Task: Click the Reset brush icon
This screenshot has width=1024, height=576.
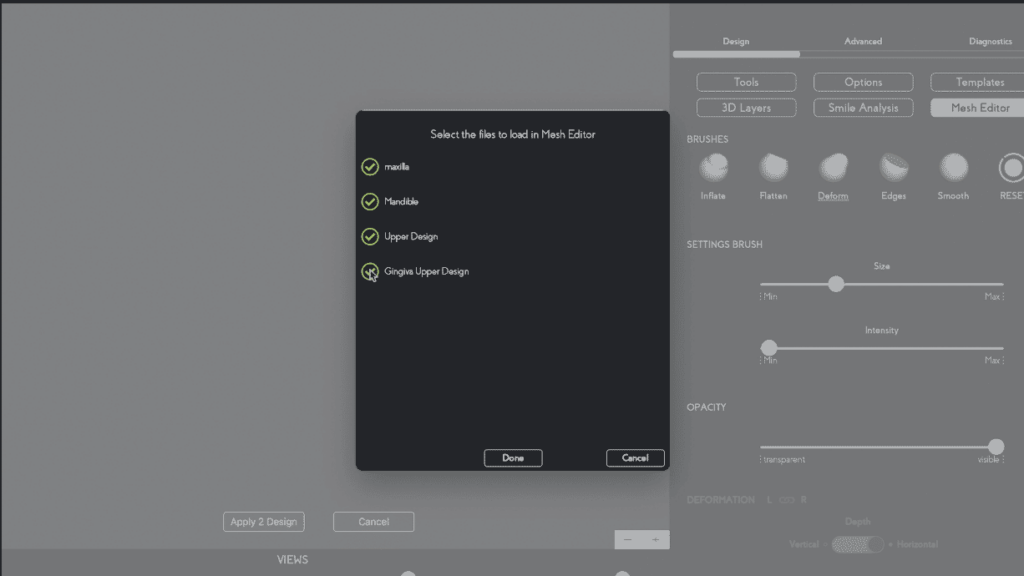Action: (x=1011, y=168)
